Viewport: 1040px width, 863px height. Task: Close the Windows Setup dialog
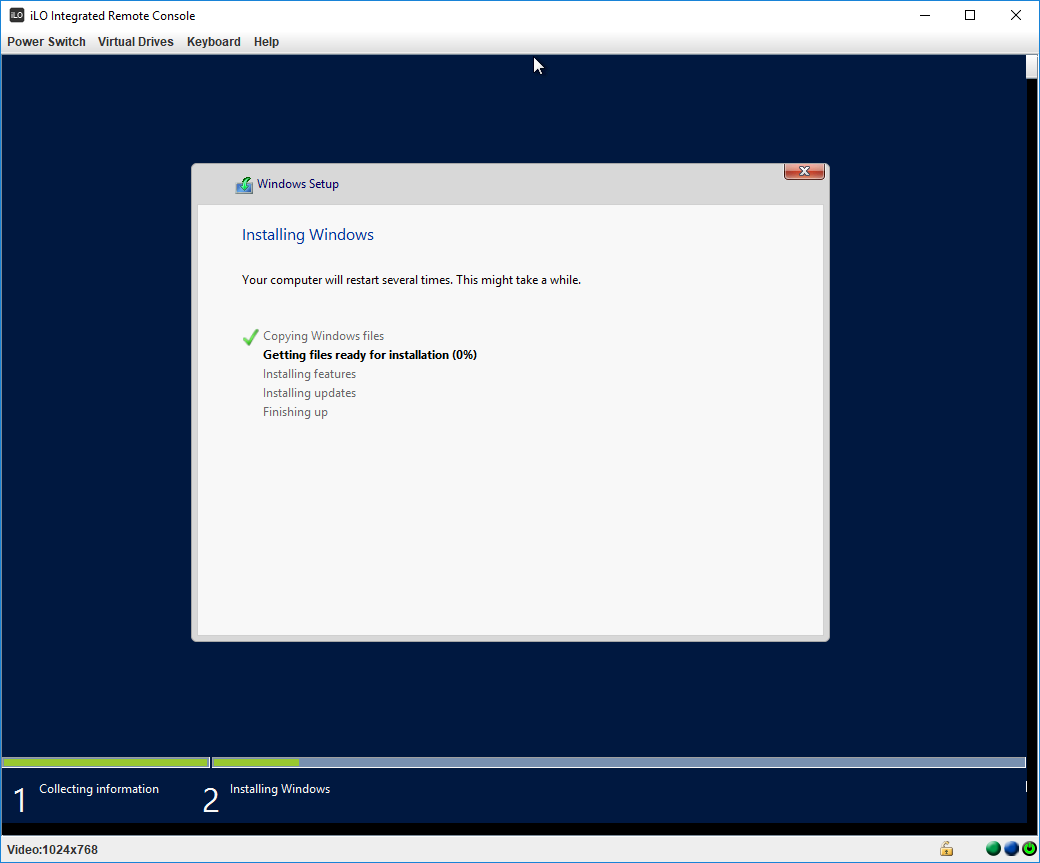coord(804,172)
